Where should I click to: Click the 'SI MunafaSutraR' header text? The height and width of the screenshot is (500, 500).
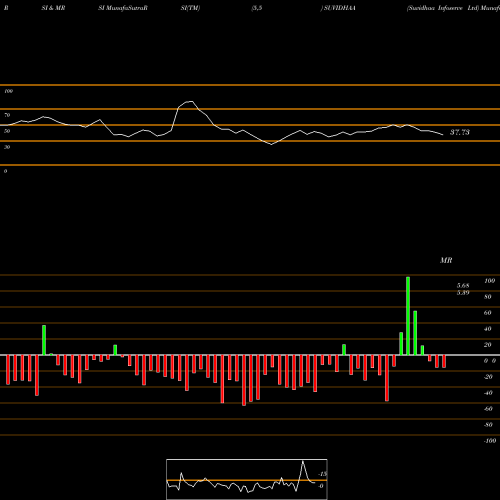[x=123, y=8]
